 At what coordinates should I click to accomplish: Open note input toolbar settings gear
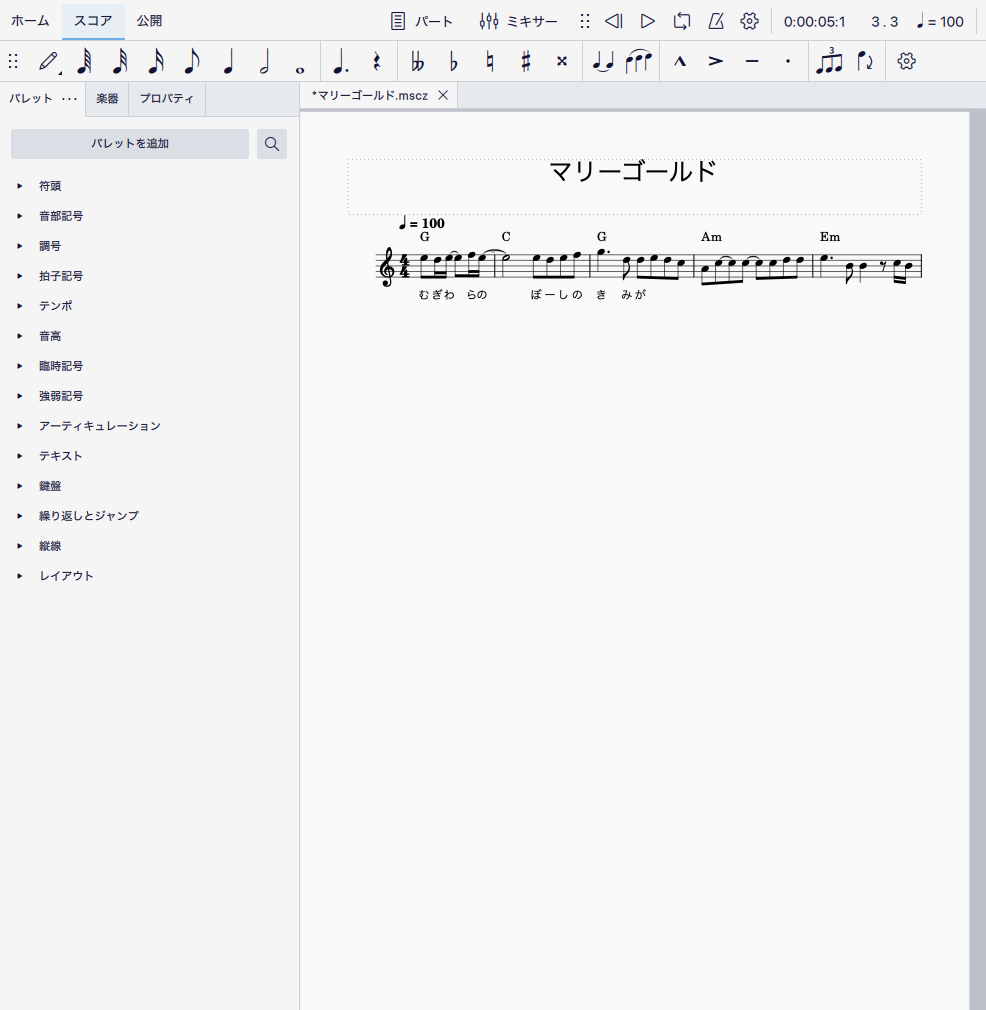906,61
